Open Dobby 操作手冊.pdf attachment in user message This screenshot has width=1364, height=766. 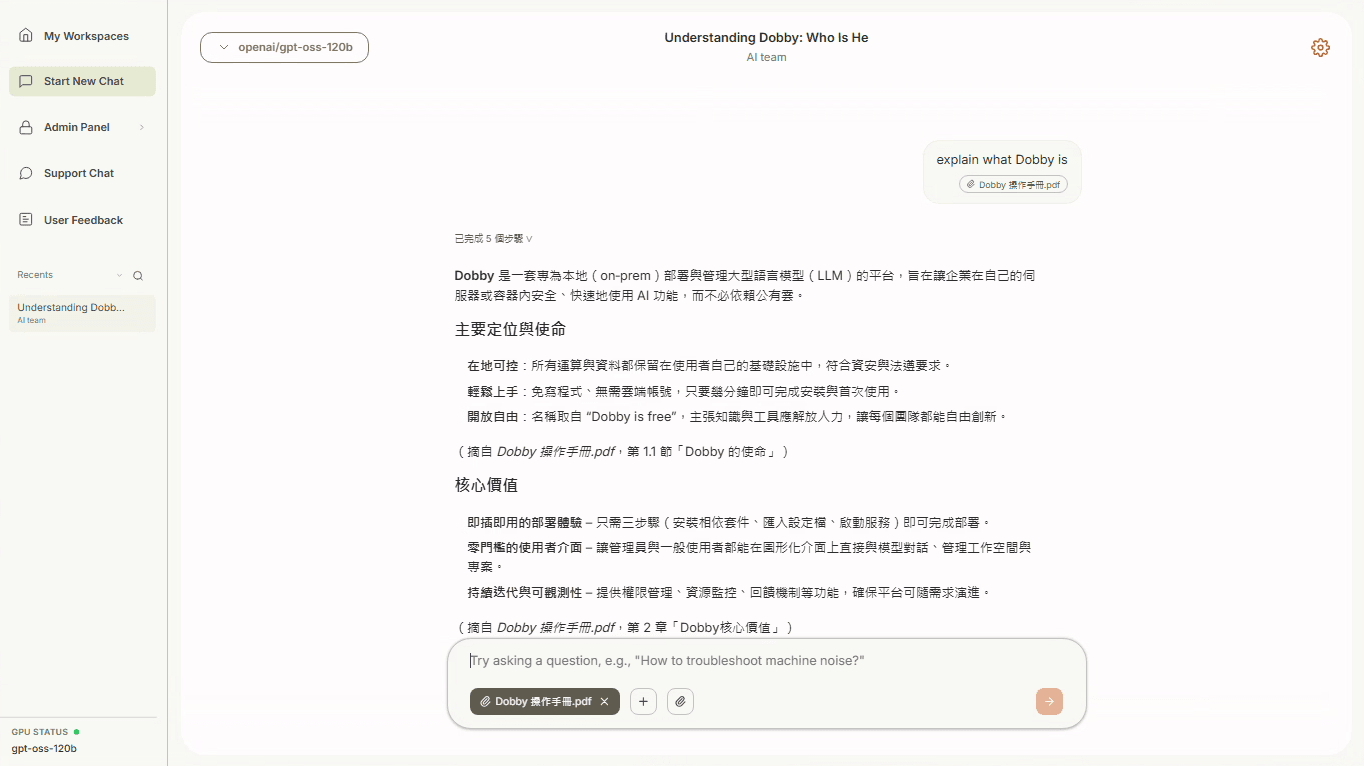(1013, 185)
